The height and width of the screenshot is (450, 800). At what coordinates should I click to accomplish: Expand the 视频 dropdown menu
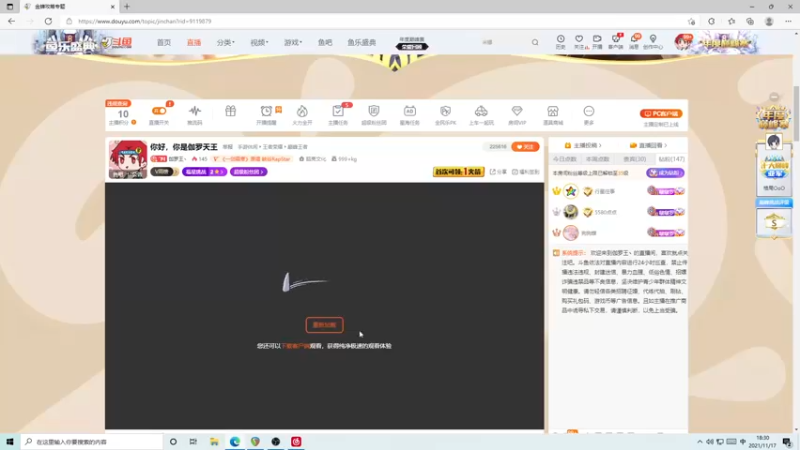click(x=259, y=42)
